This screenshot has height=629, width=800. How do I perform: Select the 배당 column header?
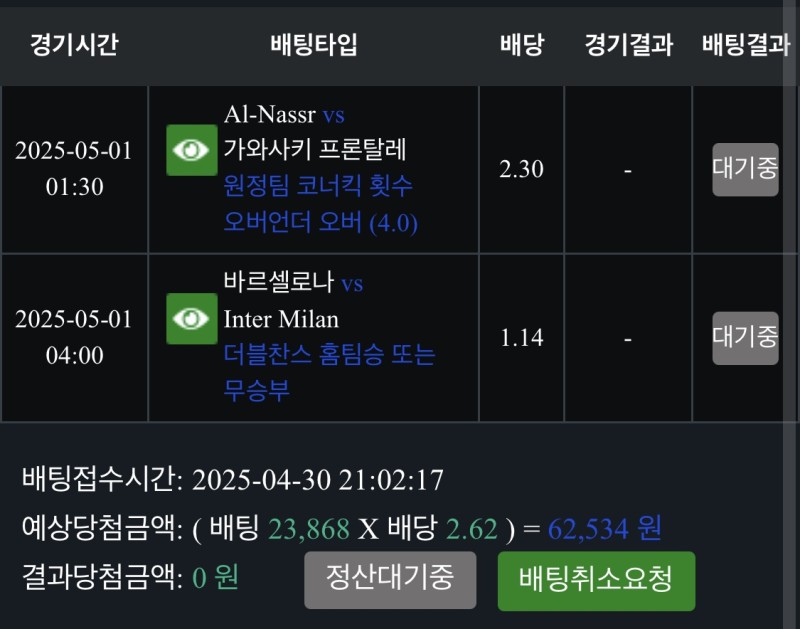tap(521, 45)
